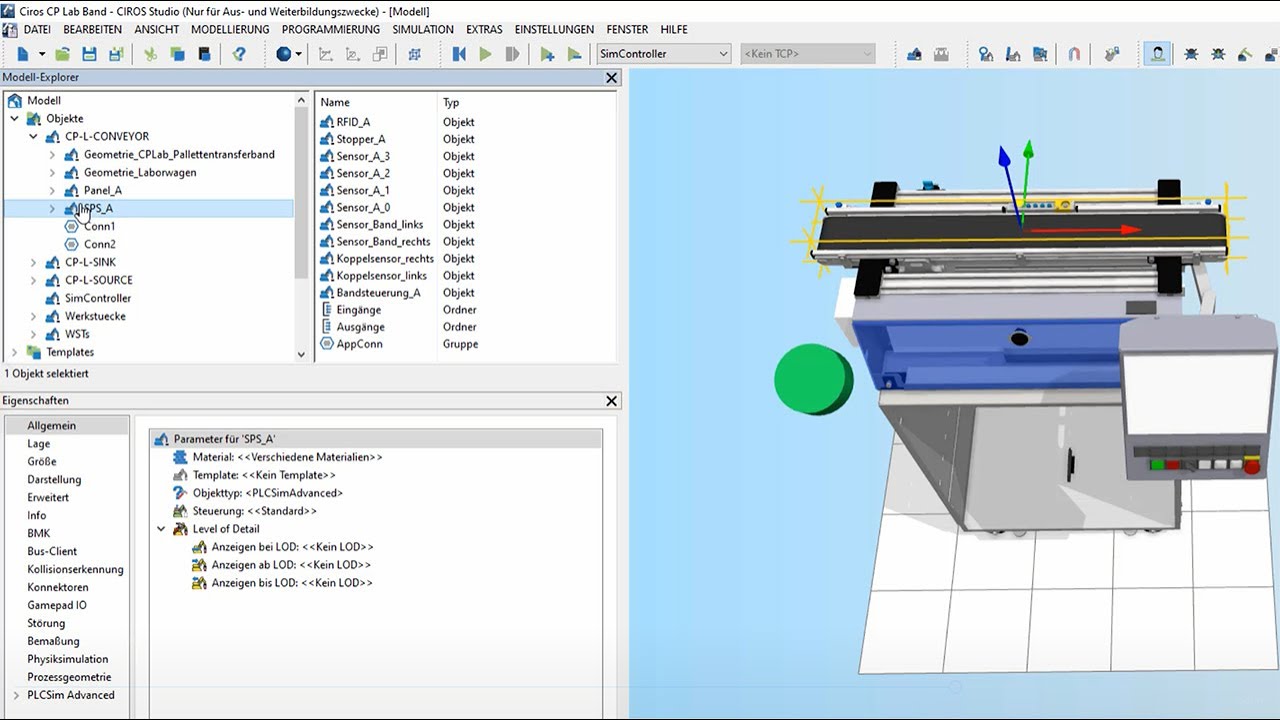
Task: Select Conn1 in the model tree
Action: coord(100,226)
